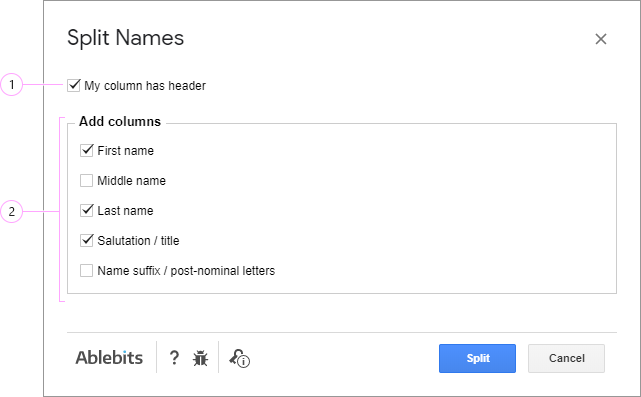The image size is (641, 397).
Task: Enable Name suffix / post-nominal letters checkbox
Action: [86, 271]
